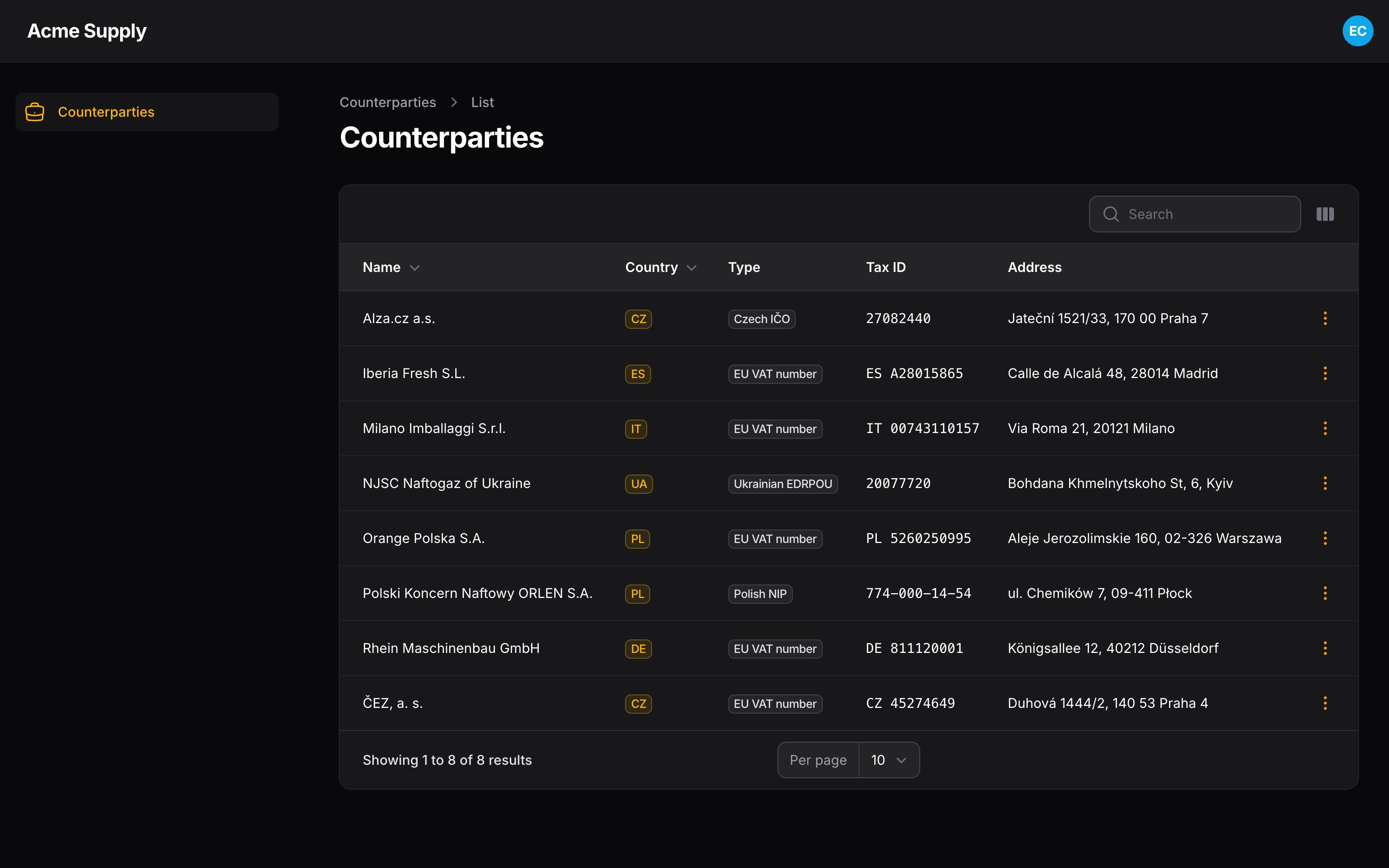This screenshot has height=868, width=1389.
Task: Open the actions menu for ČEZ, a. s.
Action: tap(1325, 703)
